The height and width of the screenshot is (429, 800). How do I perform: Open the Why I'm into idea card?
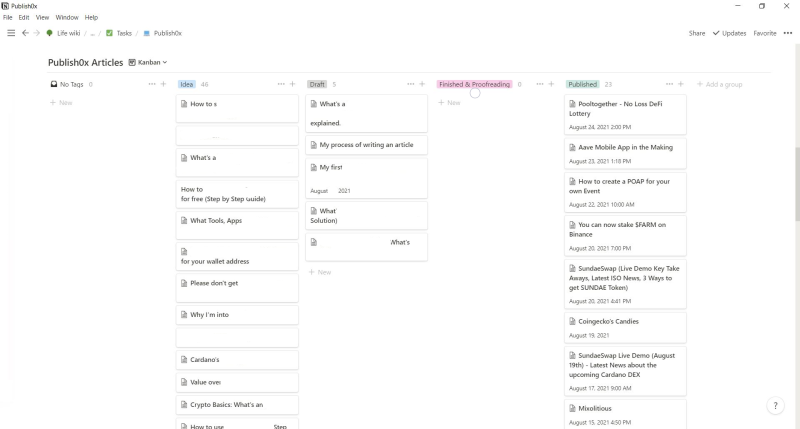[237, 315]
